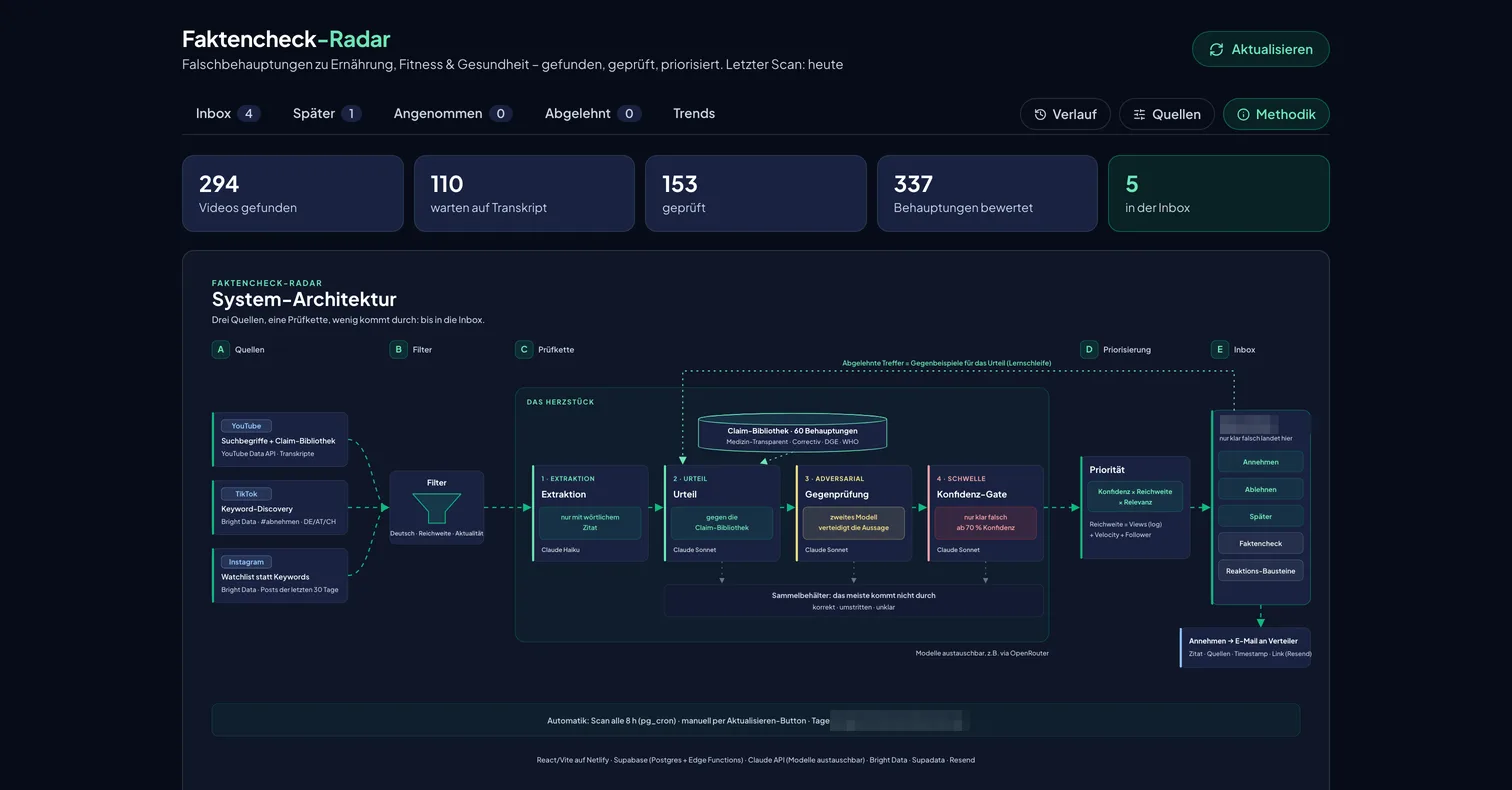Click the E badge next to Inbox
1512x790 pixels.
(1219, 349)
